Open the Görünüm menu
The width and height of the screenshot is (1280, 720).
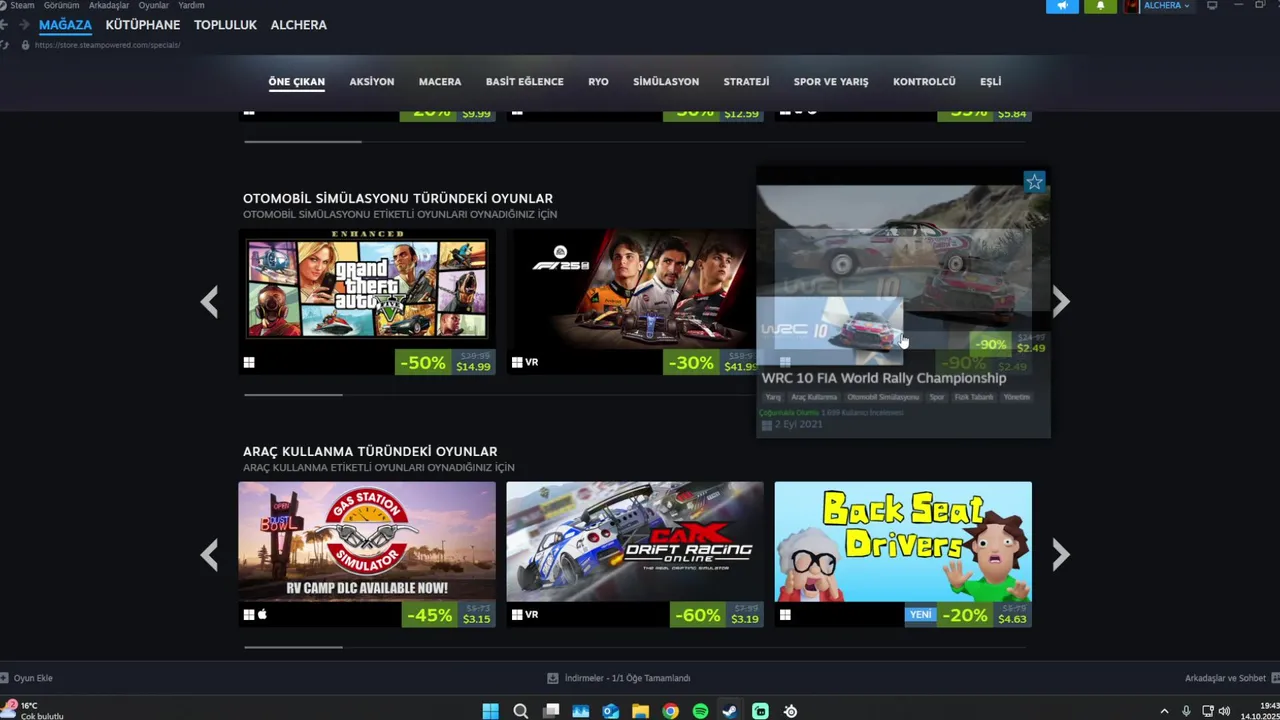coord(62,5)
